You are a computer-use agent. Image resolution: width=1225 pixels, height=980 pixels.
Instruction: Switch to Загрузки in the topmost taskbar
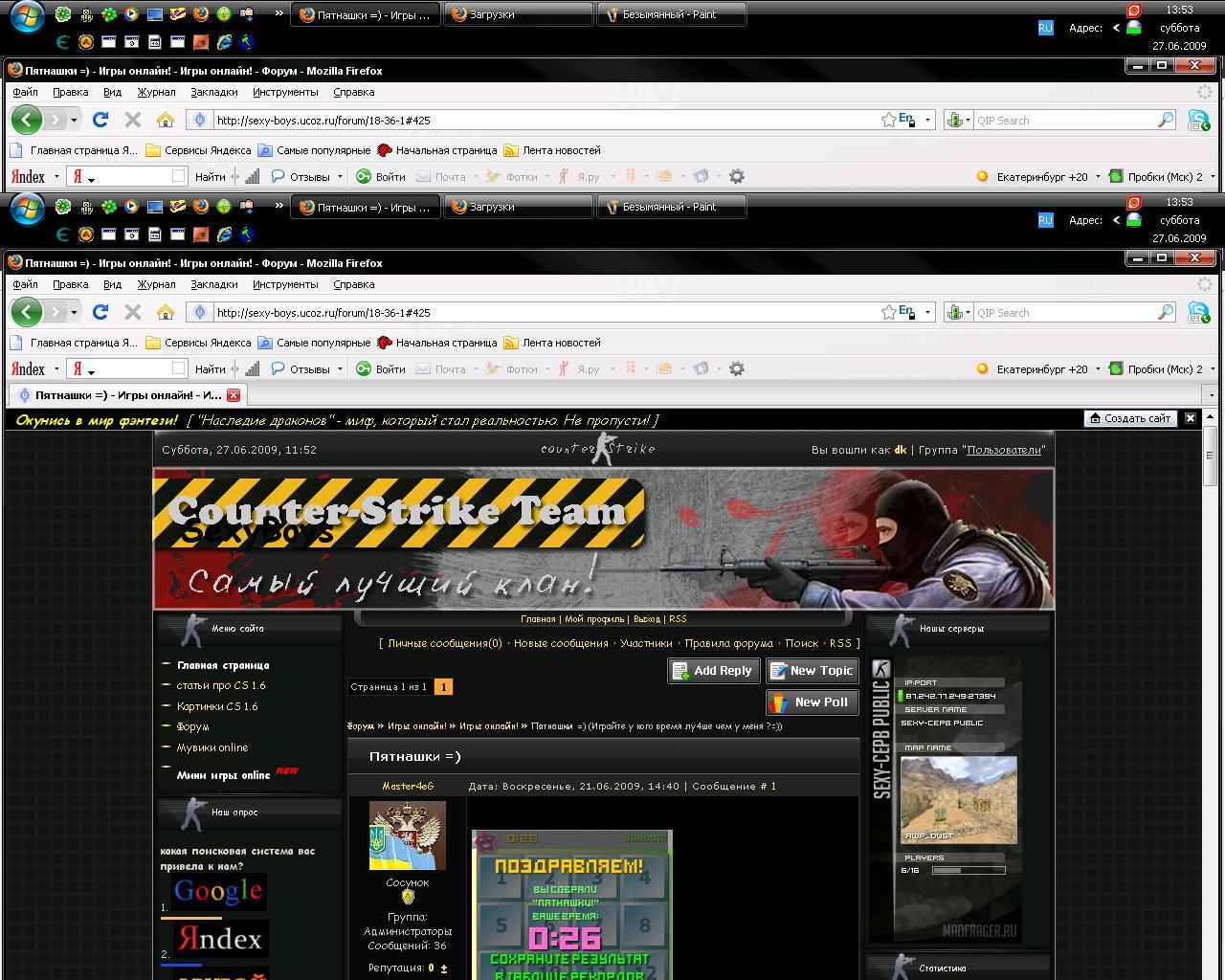pos(518,14)
